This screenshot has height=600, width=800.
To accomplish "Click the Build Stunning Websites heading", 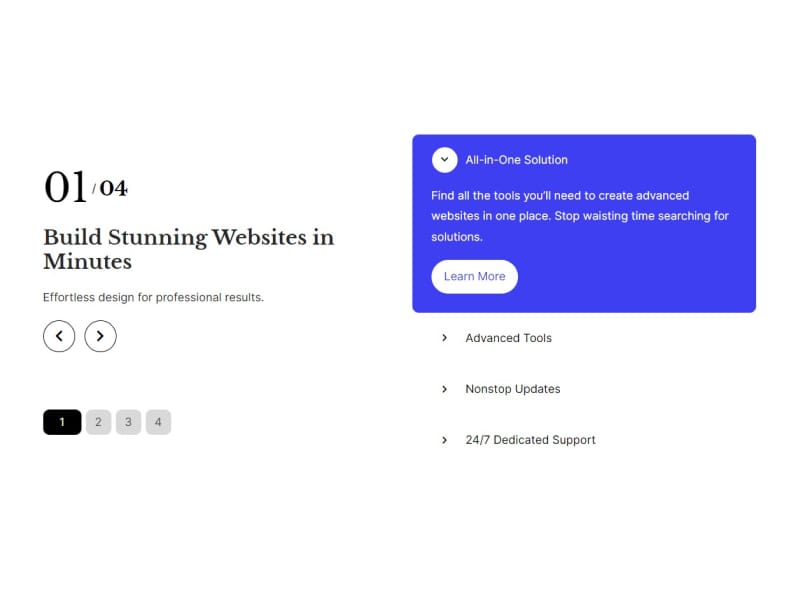I will (188, 249).
